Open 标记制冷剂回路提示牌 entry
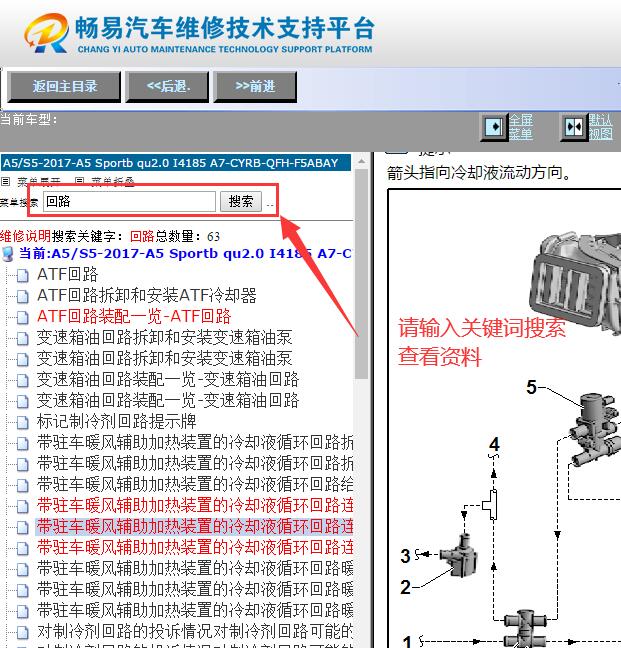Screen dimensions: 621x648 click(116, 422)
